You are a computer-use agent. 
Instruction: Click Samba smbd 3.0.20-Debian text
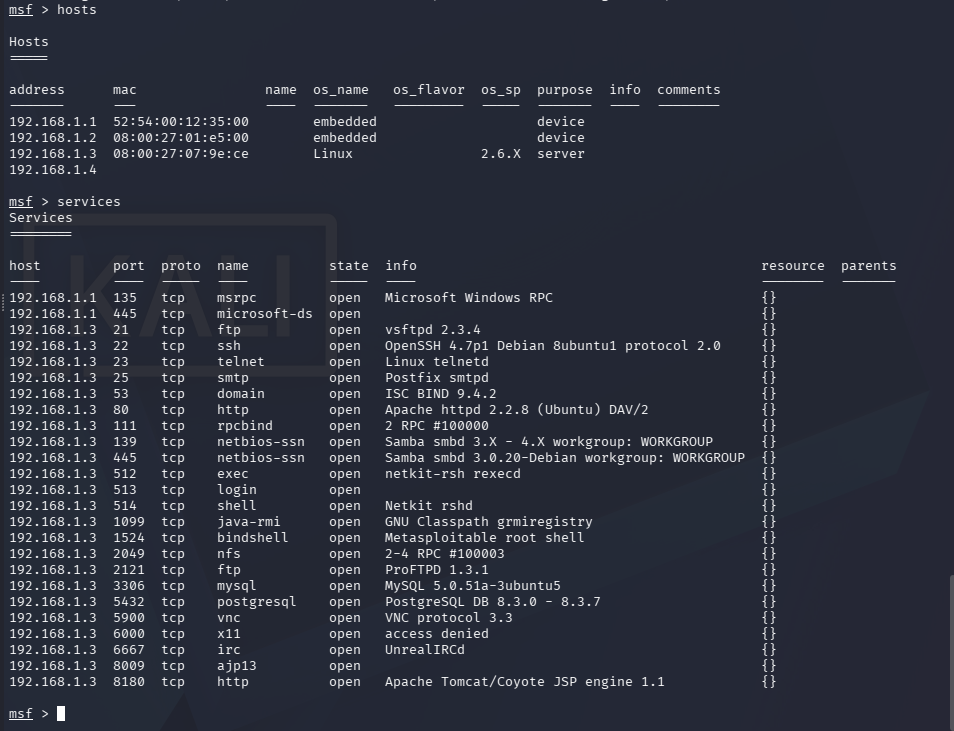[x=565, y=458]
